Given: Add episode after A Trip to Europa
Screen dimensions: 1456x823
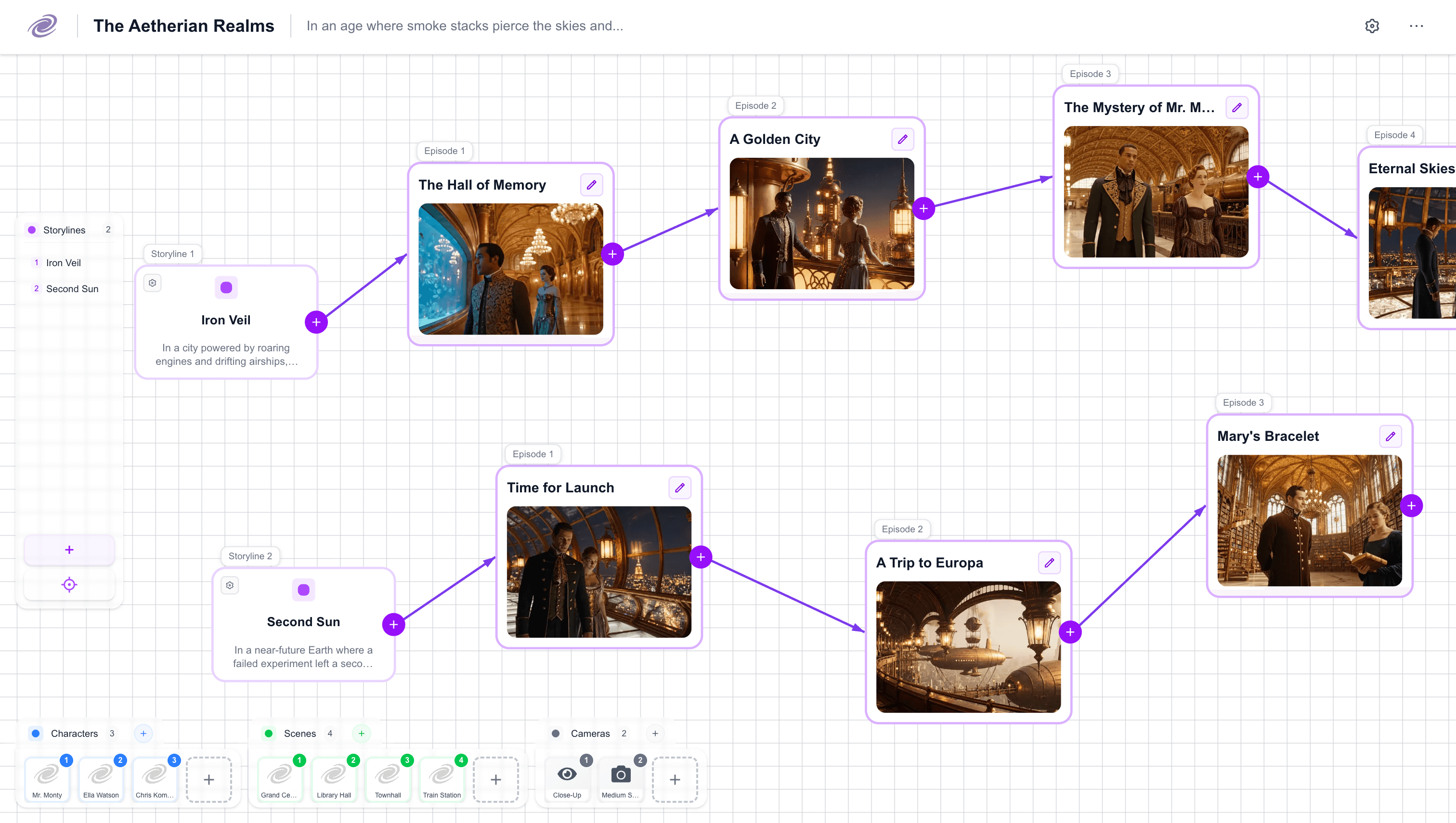Looking at the screenshot, I should point(1070,632).
